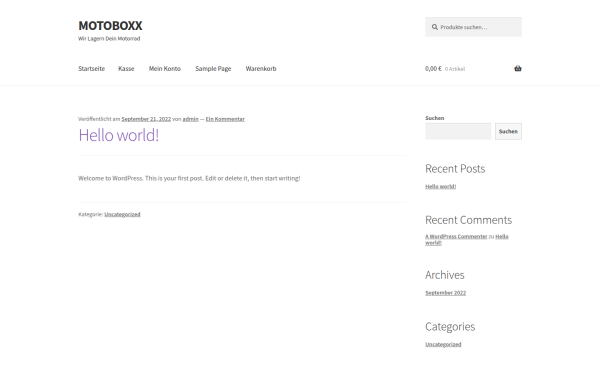Click the 0,00 € cart total link
This screenshot has height=375, width=600.
tap(433, 68)
